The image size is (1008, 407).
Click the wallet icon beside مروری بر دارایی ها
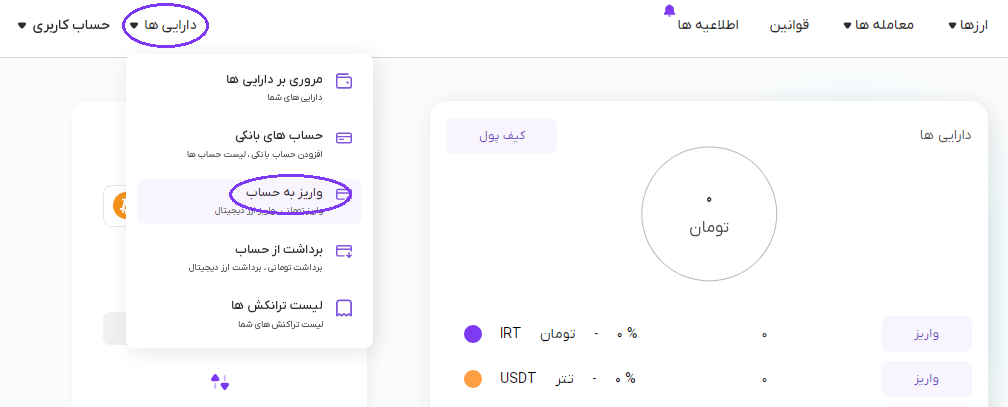(344, 82)
